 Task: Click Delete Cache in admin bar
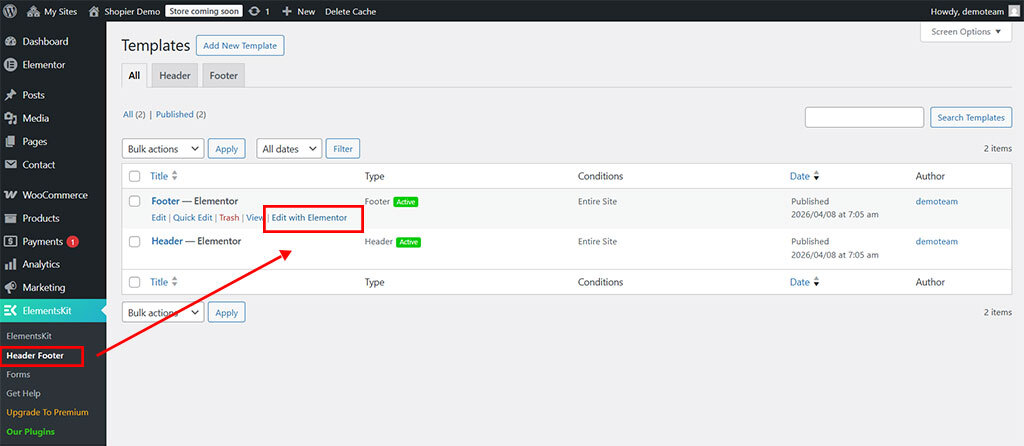tap(351, 11)
